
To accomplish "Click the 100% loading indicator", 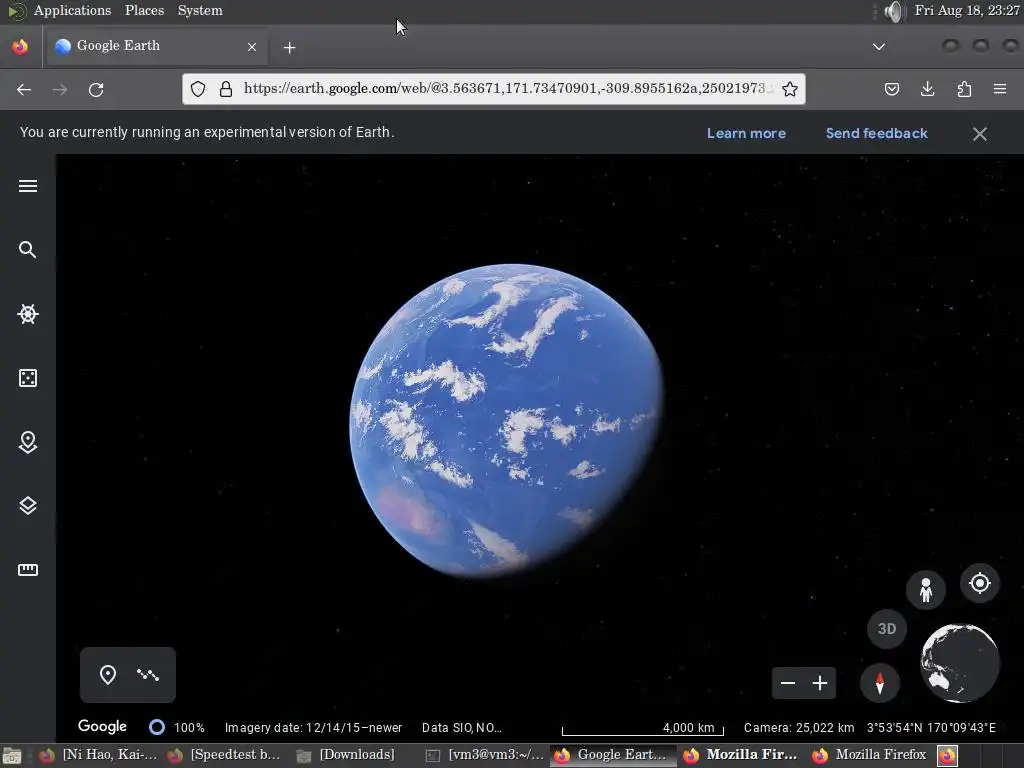I will click(177, 728).
